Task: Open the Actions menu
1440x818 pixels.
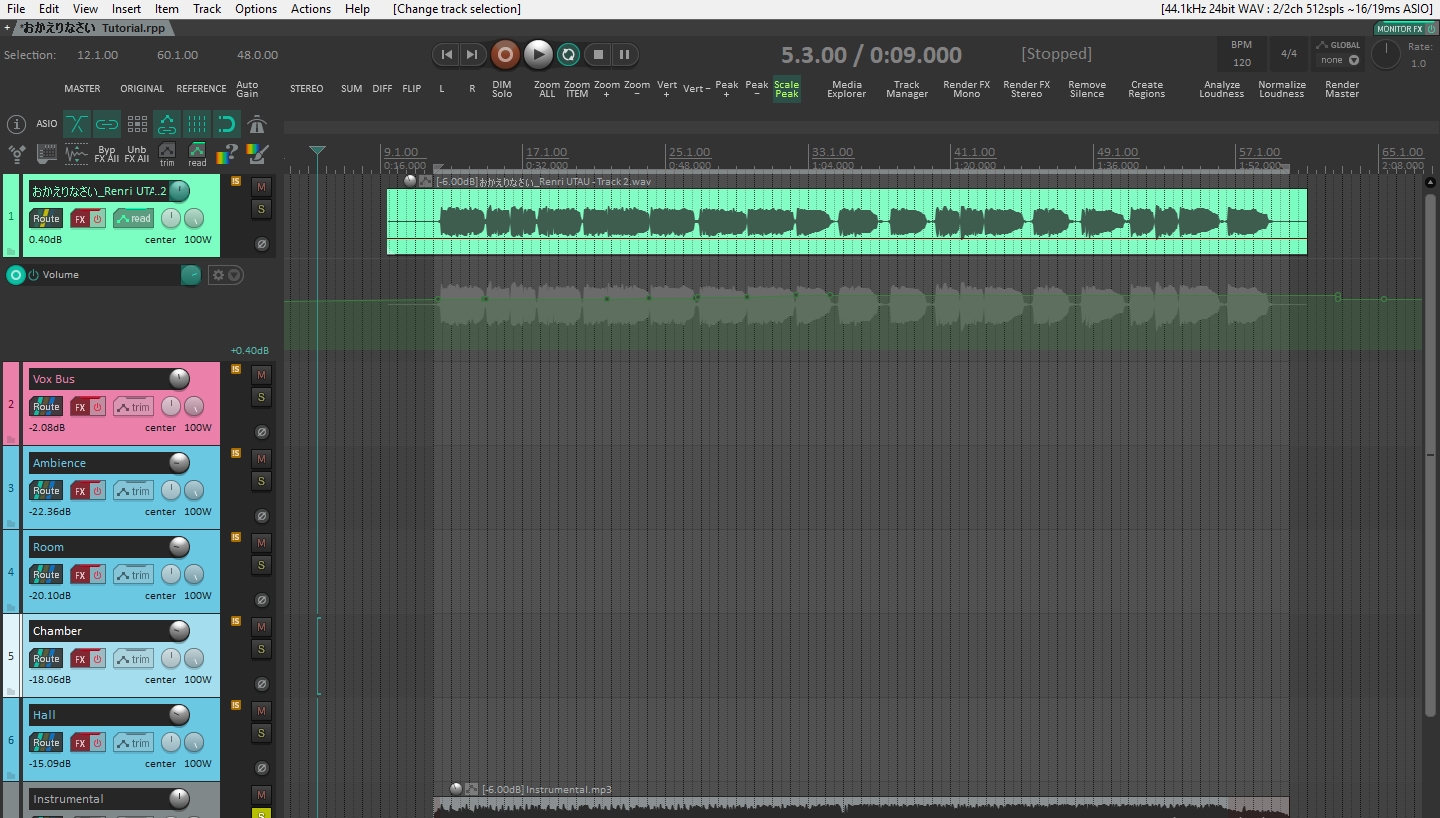Action: tap(311, 9)
